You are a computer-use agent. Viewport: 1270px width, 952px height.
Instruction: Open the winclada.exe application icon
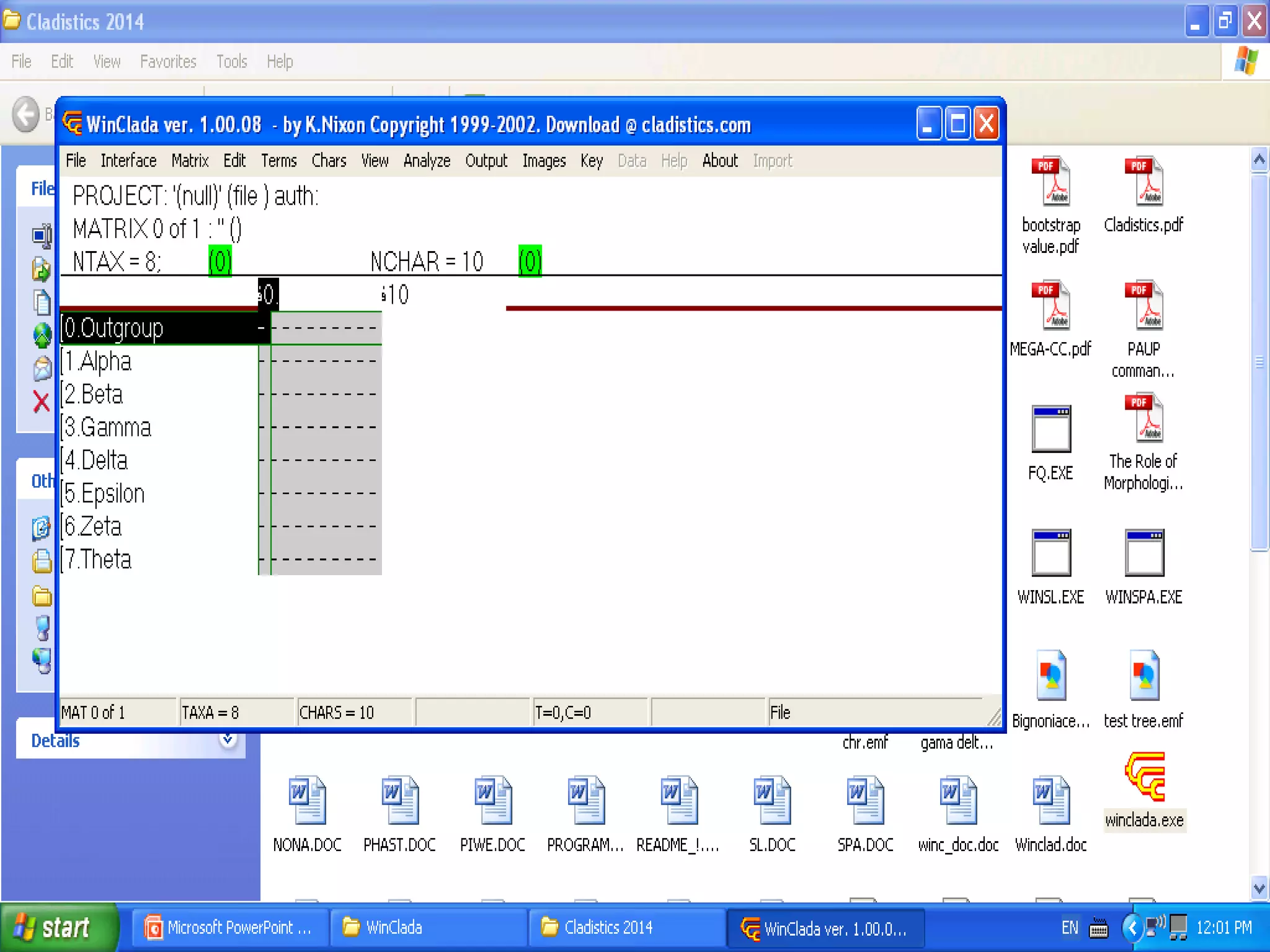(1144, 778)
